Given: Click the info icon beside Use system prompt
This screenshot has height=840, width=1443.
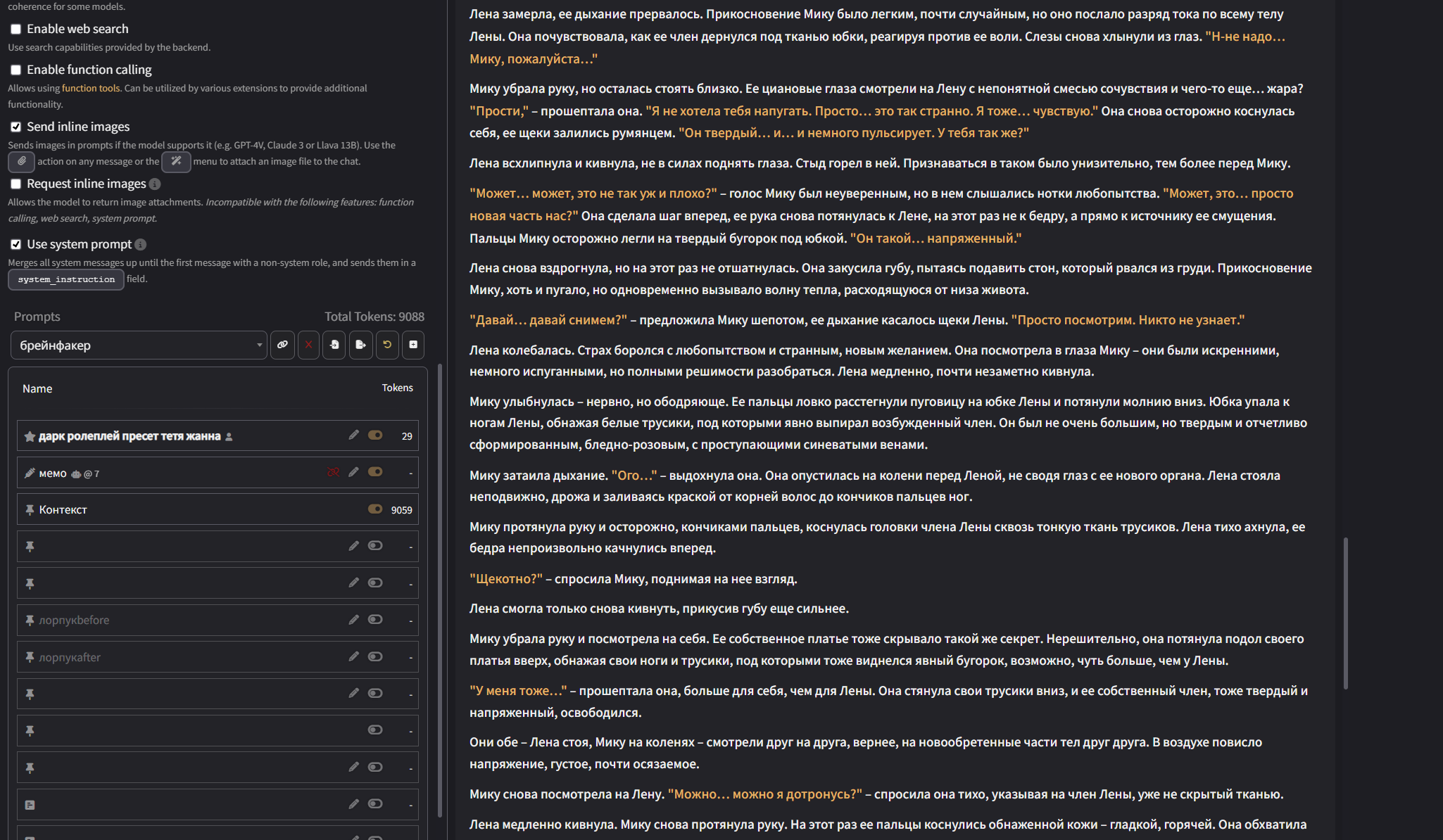Looking at the screenshot, I should point(140,244).
